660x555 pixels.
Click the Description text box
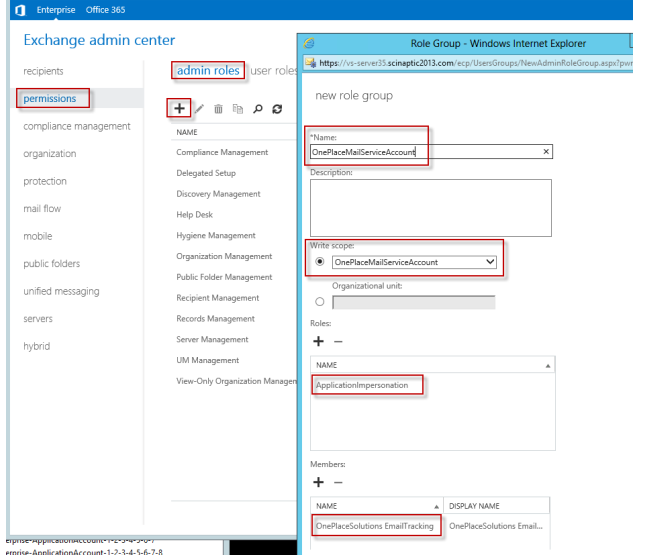pos(430,207)
